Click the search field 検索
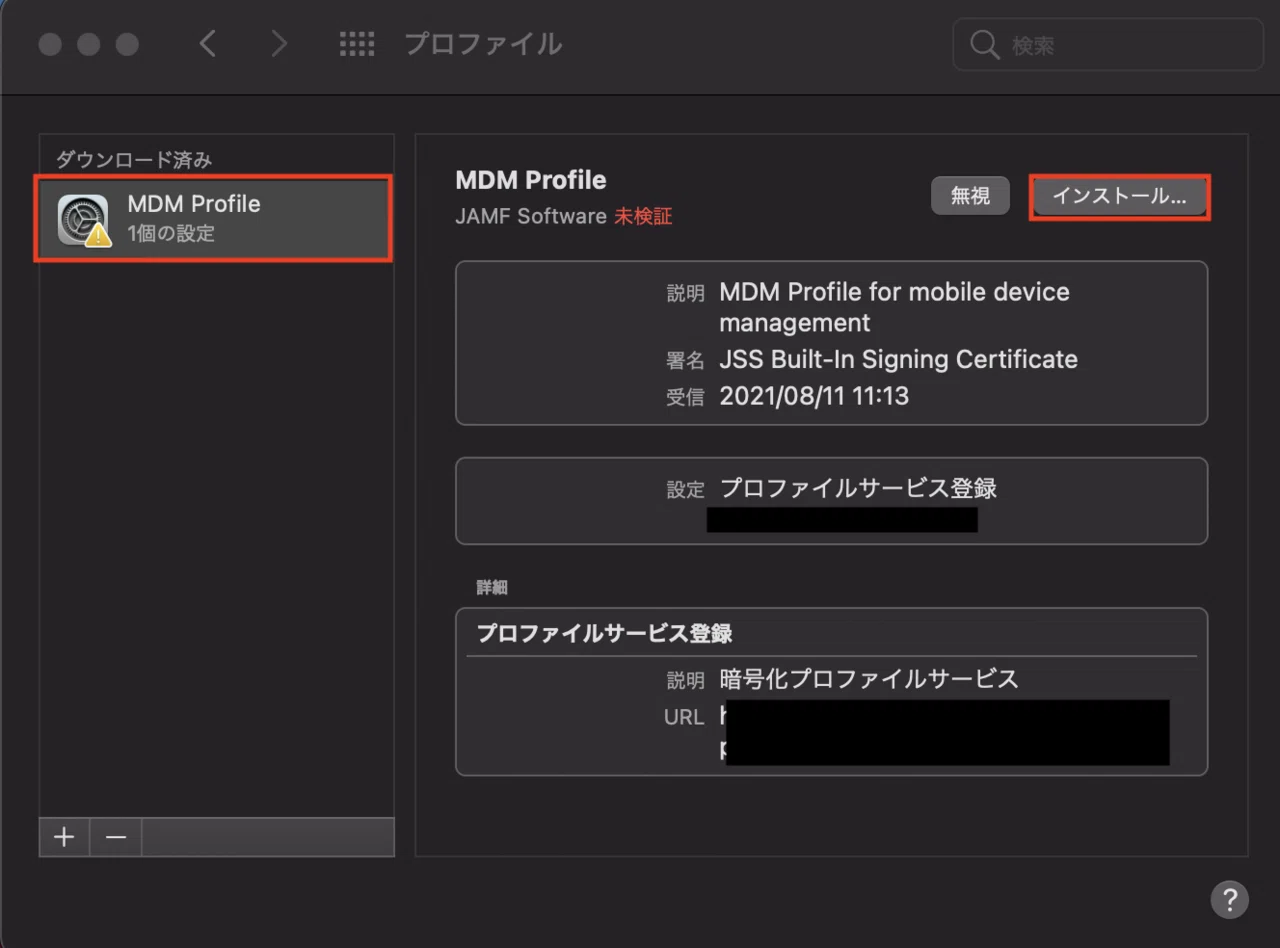This screenshot has height=948, width=1280. tap(1108, 45)
